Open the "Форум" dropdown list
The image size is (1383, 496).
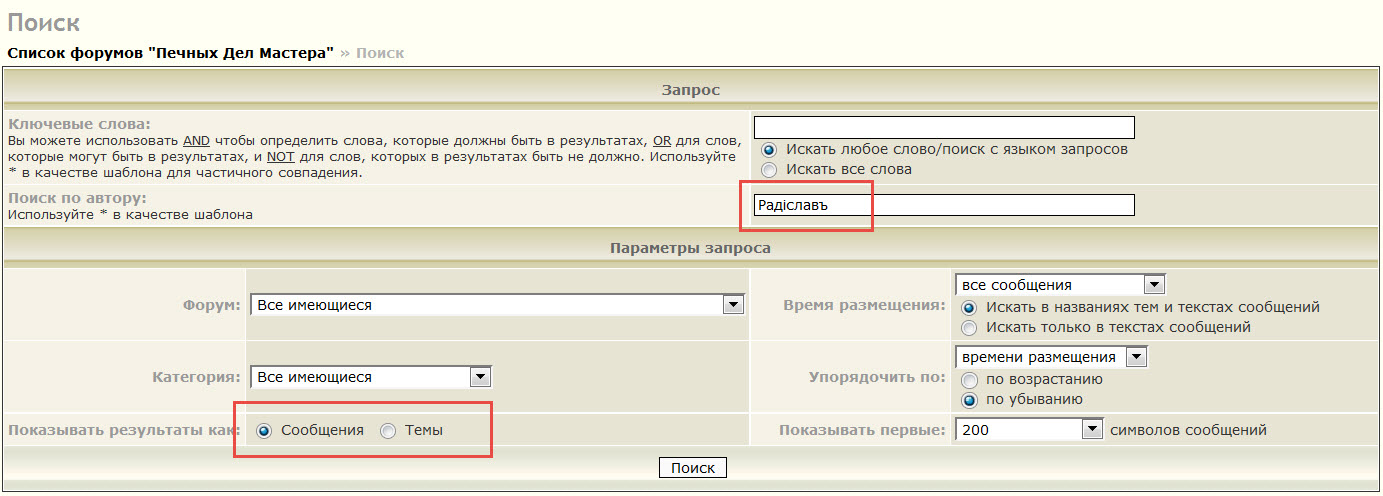tap(497, 305)
